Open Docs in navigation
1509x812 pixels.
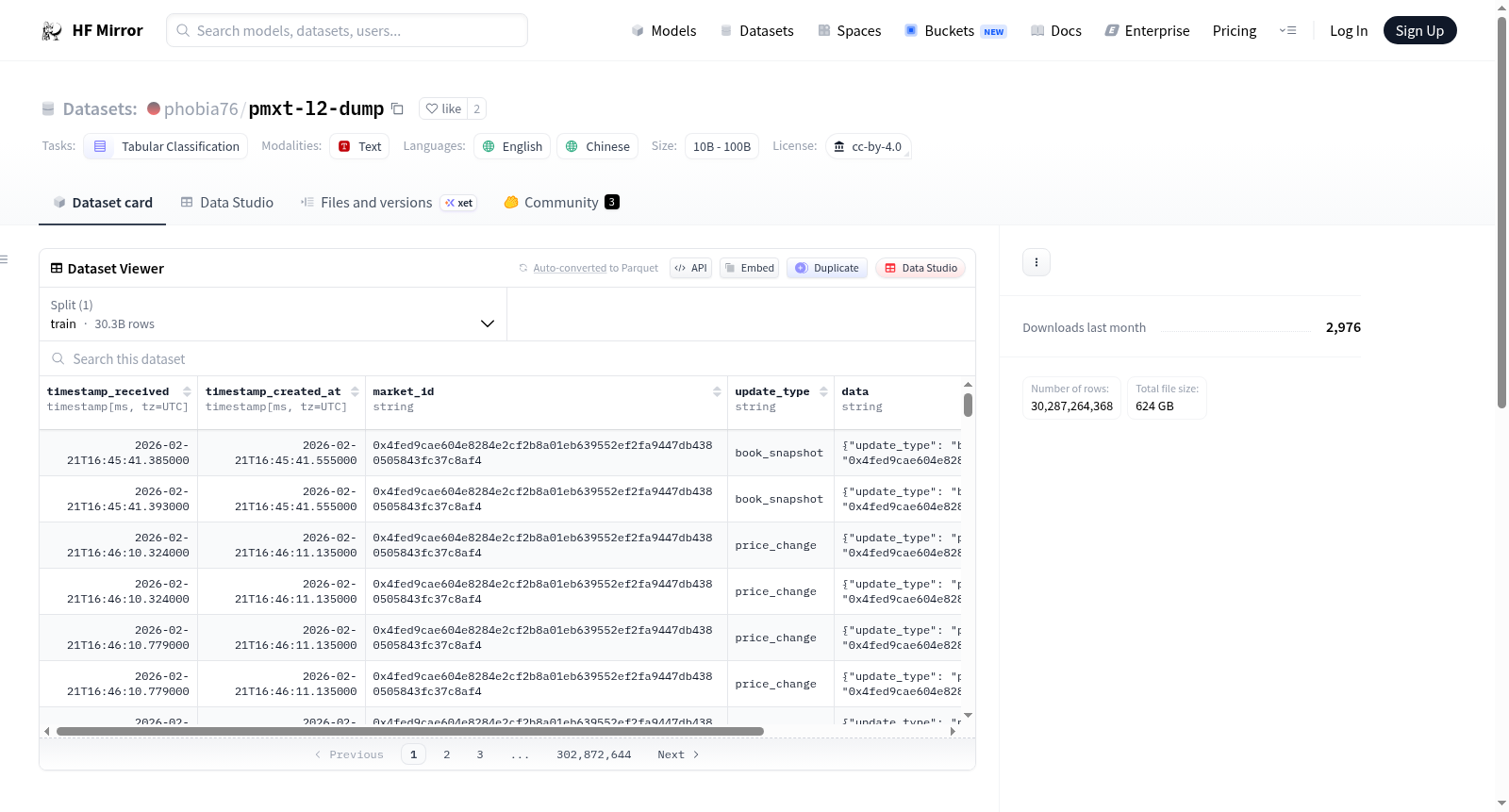point(1055,31)
